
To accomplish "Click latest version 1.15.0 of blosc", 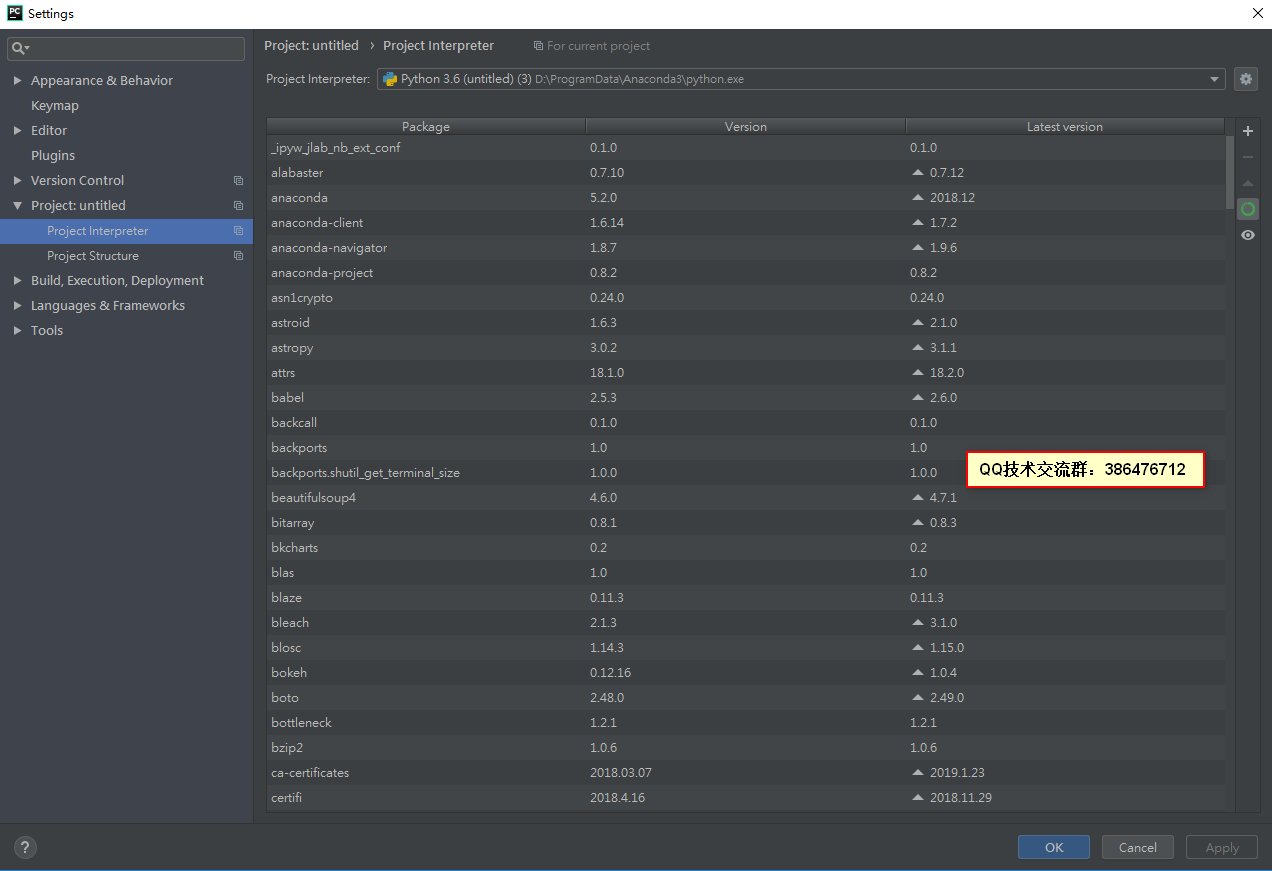I will (946, 647).
